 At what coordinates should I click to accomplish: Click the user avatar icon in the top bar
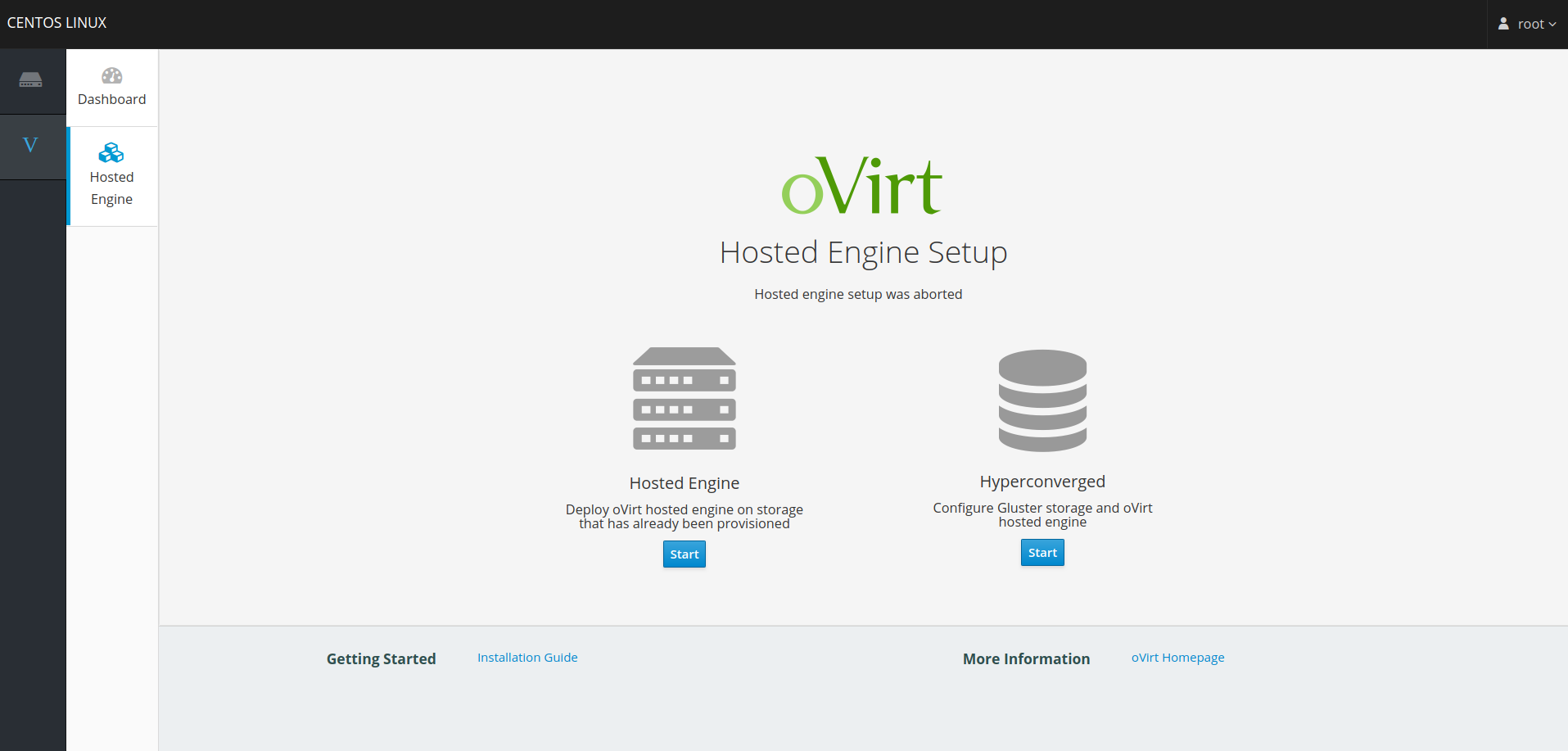point(1503,23)
